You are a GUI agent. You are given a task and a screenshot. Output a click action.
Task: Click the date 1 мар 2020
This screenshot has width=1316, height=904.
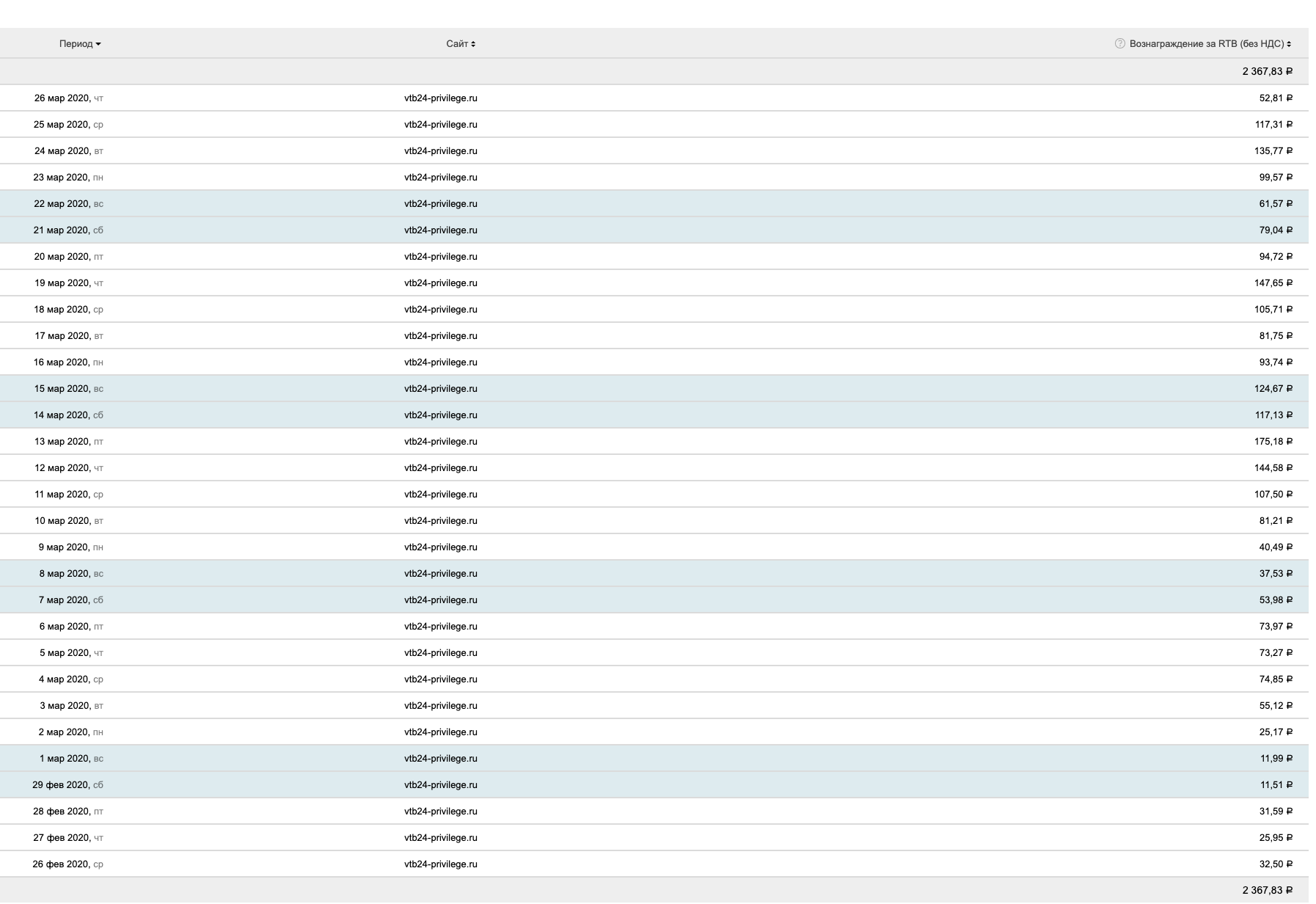tap(64, 759)
